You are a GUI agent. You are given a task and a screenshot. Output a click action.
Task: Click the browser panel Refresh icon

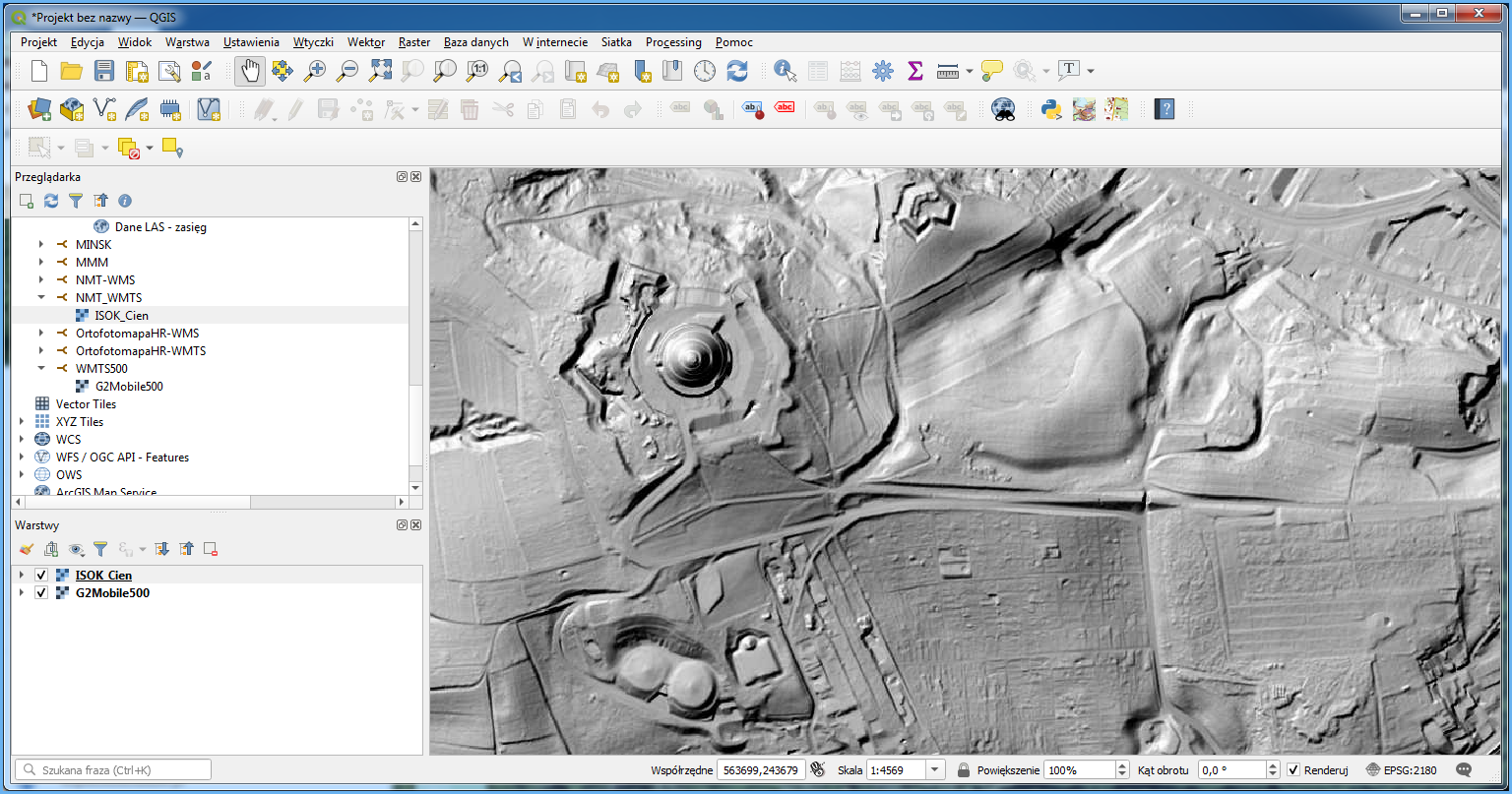click(50, 201)
